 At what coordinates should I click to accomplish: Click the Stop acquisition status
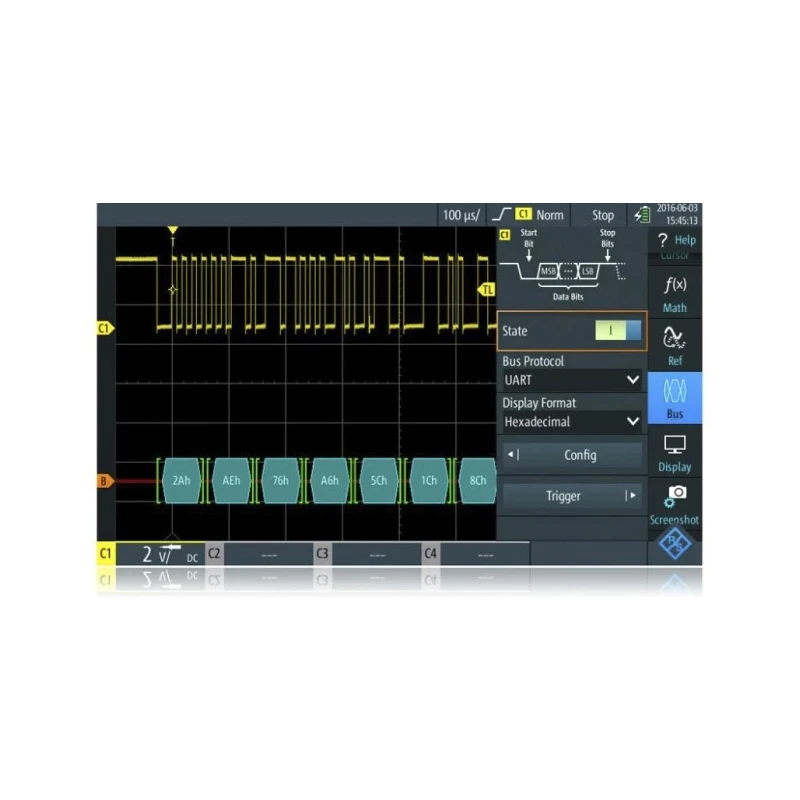coord(603,215)
